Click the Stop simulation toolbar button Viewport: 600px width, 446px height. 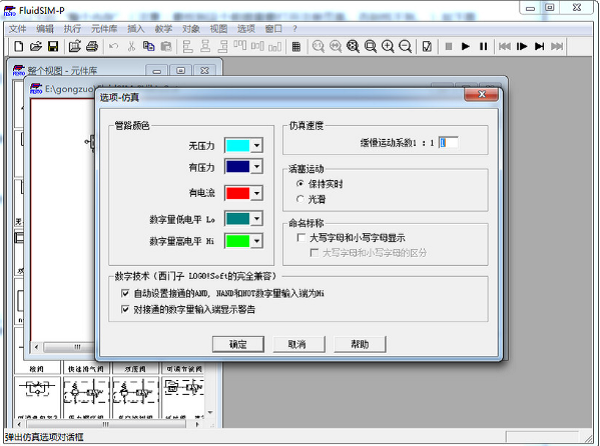click(449, 47)
